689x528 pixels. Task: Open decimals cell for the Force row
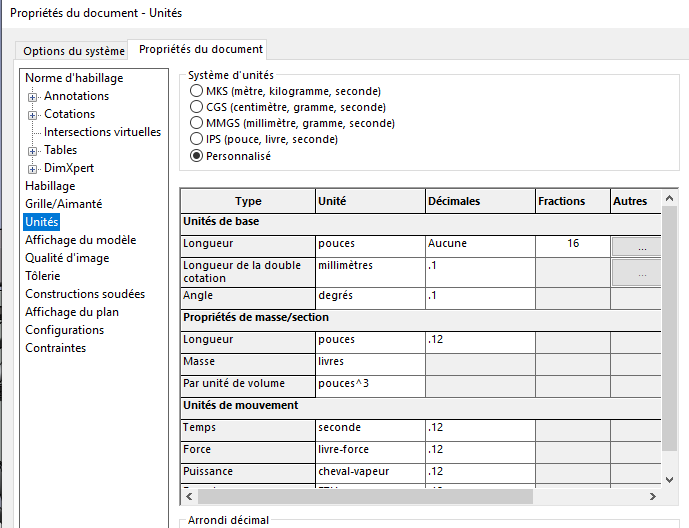tap(480, 452)
